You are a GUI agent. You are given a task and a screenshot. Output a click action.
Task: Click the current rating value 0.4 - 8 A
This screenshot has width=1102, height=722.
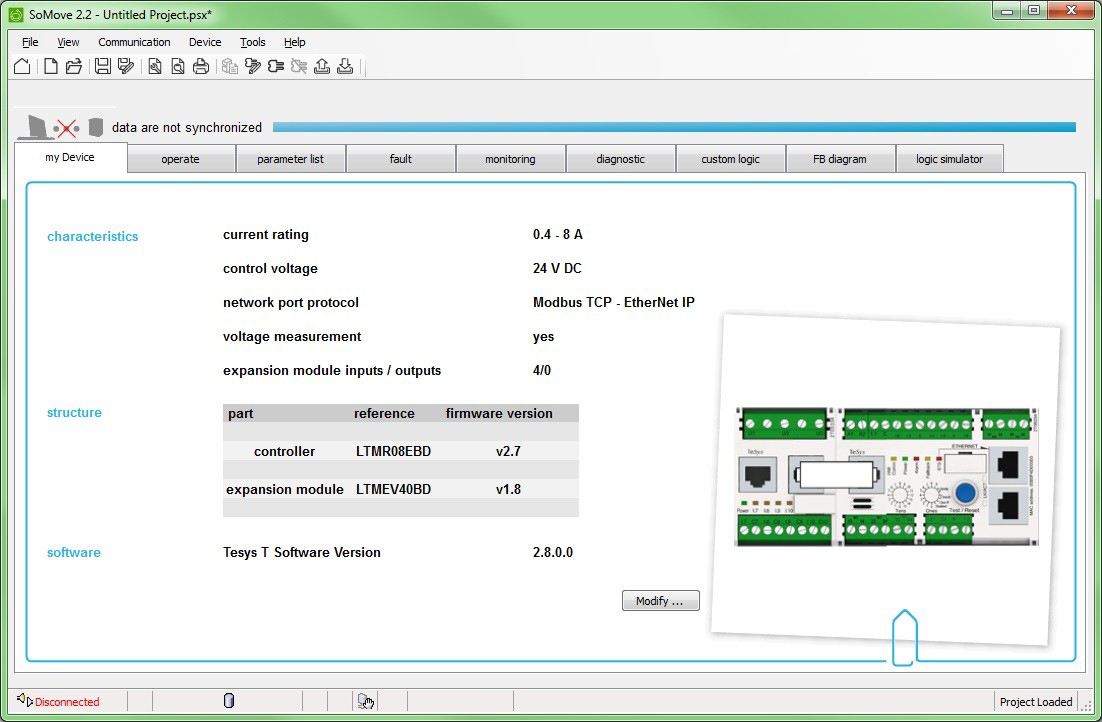tap(558, 234)
